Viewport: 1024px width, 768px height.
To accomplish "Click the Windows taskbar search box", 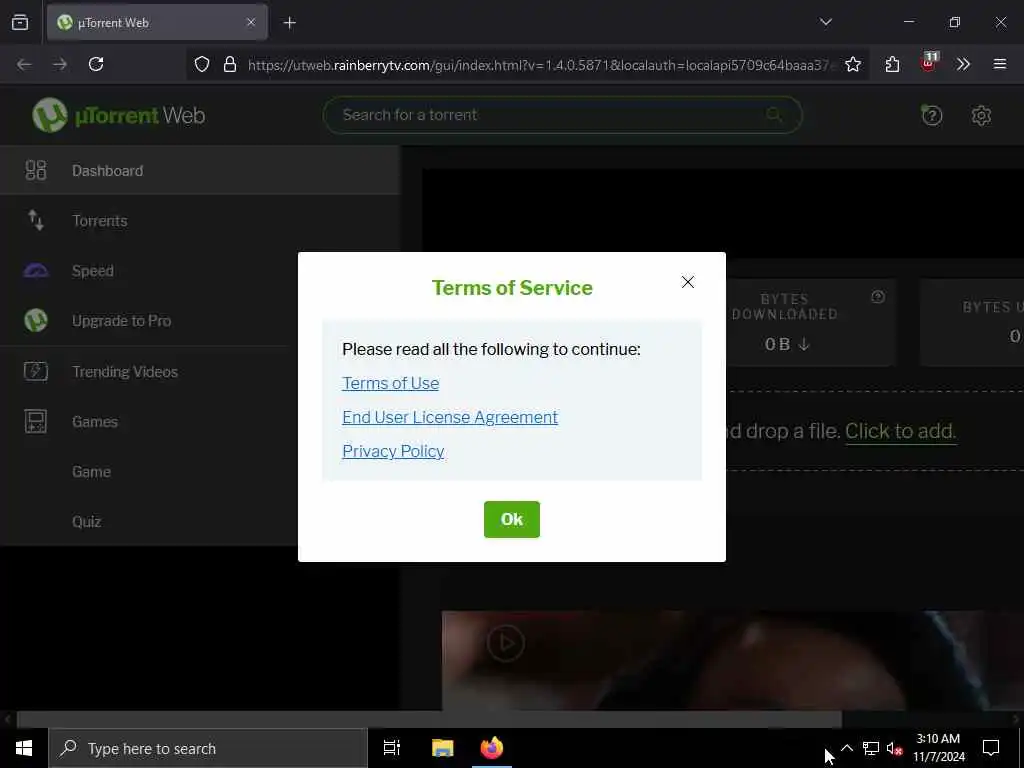I will 208,748.
